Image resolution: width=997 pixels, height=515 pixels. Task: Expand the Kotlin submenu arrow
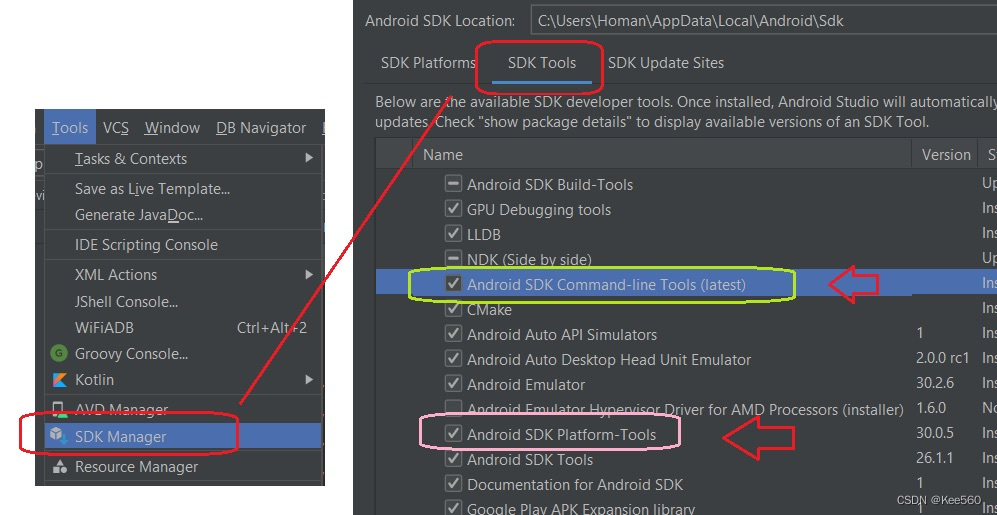tap(309, 380)
